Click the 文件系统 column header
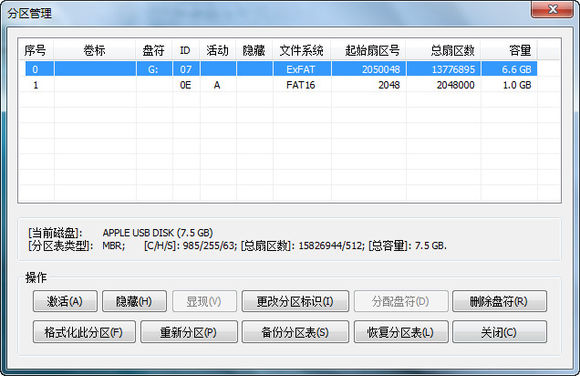This screenshot has width=580, height=376. pyautogui.click(x=302, y=50)
